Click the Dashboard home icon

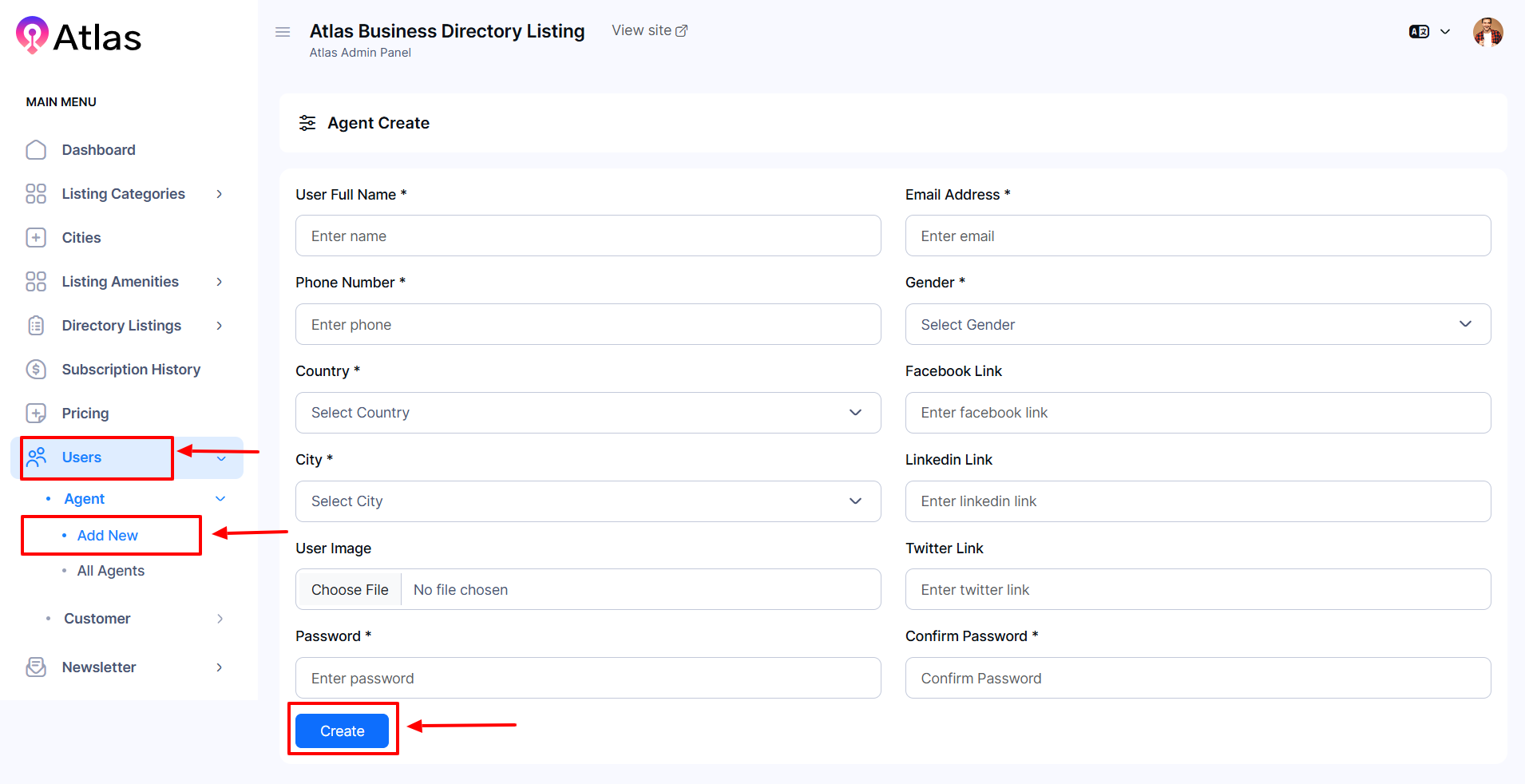click(36, 150)
